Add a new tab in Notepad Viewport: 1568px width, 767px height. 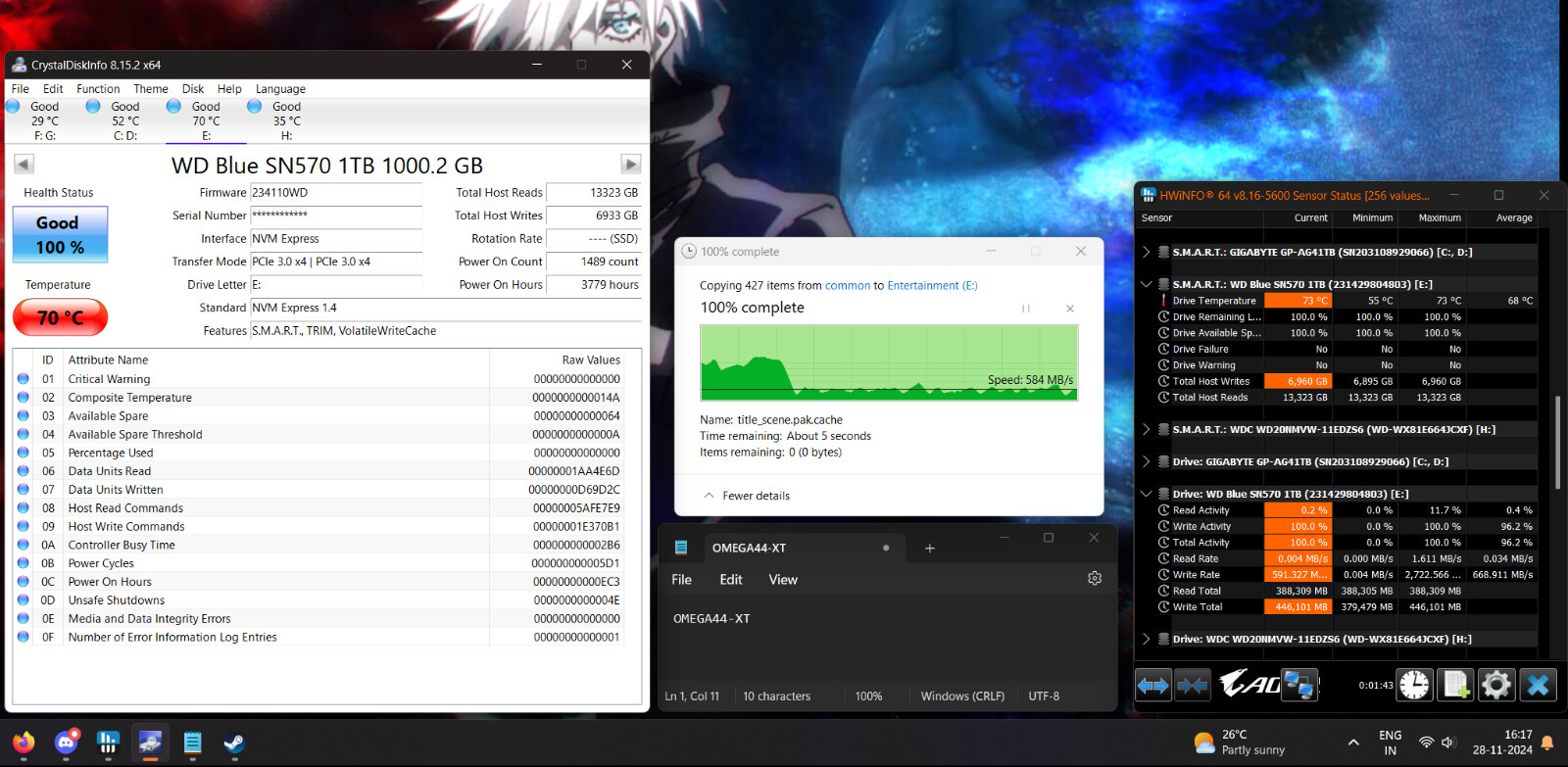(930, 549)
